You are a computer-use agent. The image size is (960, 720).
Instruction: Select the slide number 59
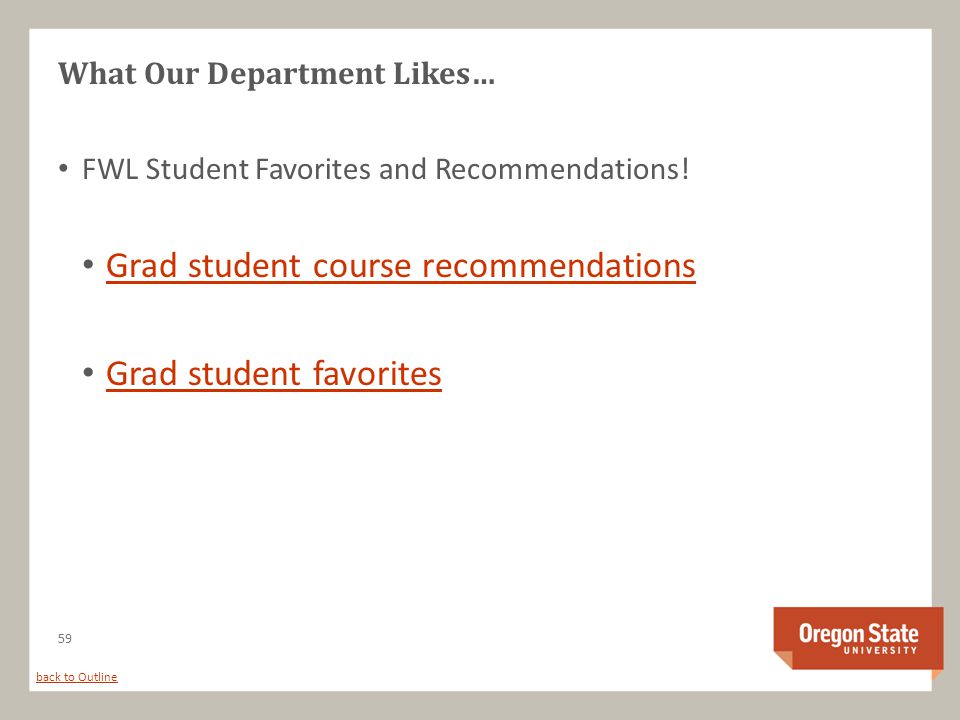65,639
